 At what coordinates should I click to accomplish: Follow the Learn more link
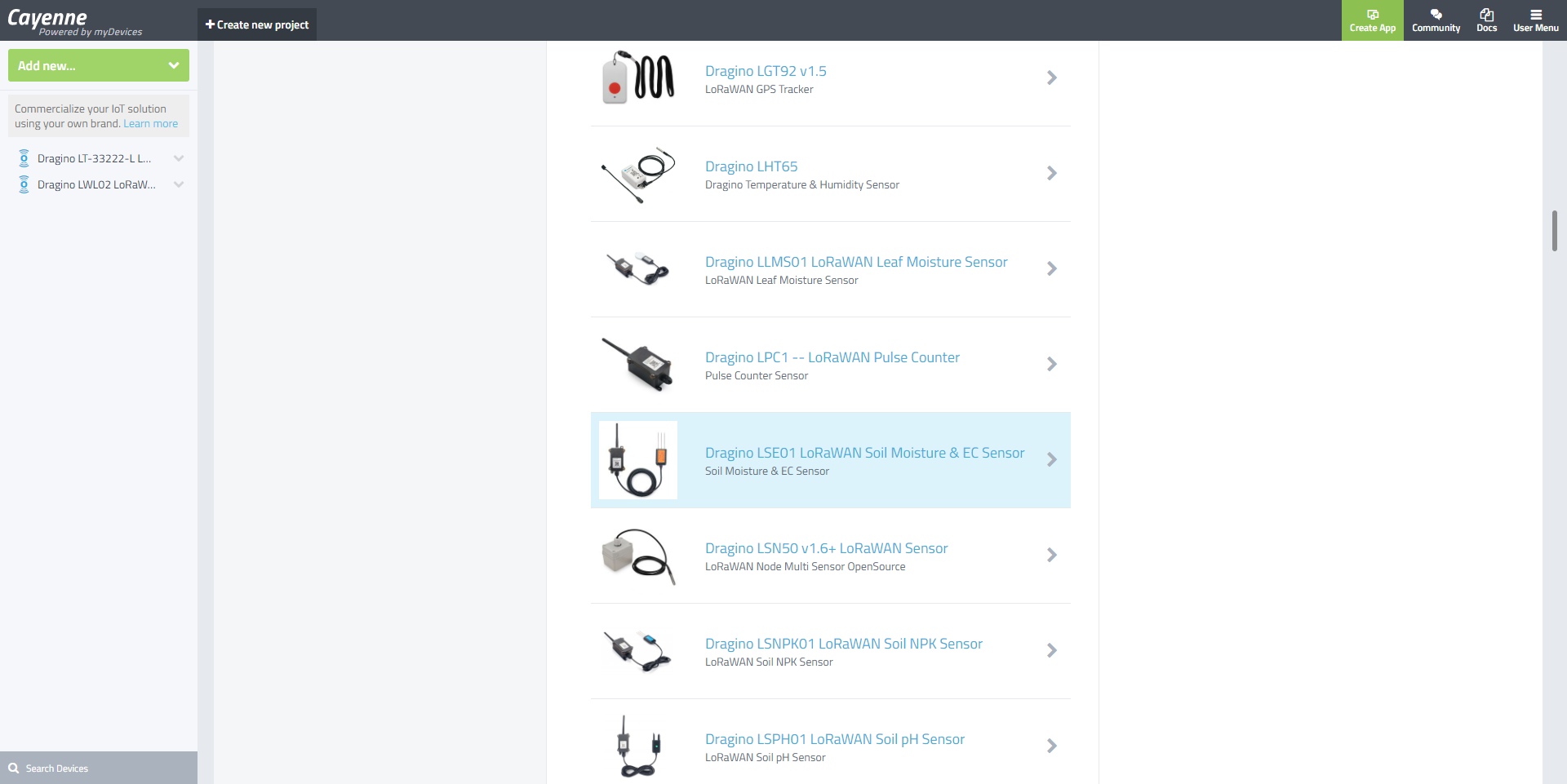click(x=151, y=124)
